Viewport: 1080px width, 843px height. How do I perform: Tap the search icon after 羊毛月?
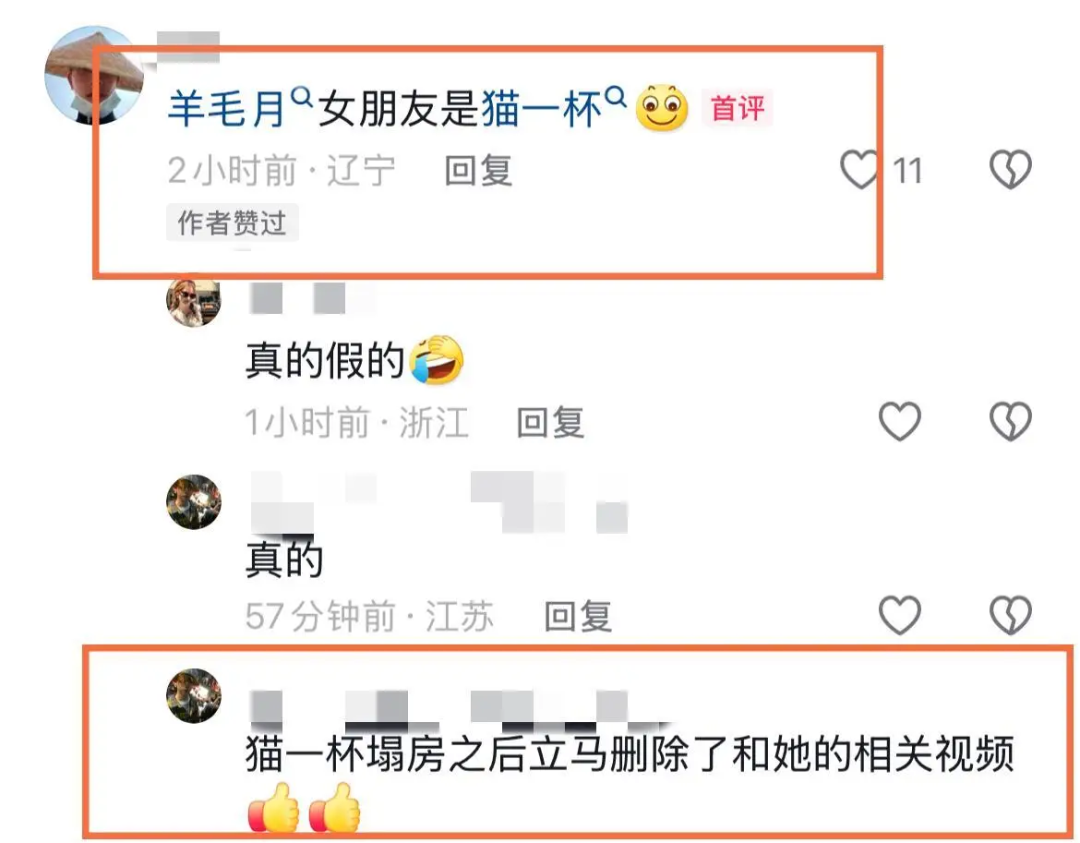tap(301, 97)
